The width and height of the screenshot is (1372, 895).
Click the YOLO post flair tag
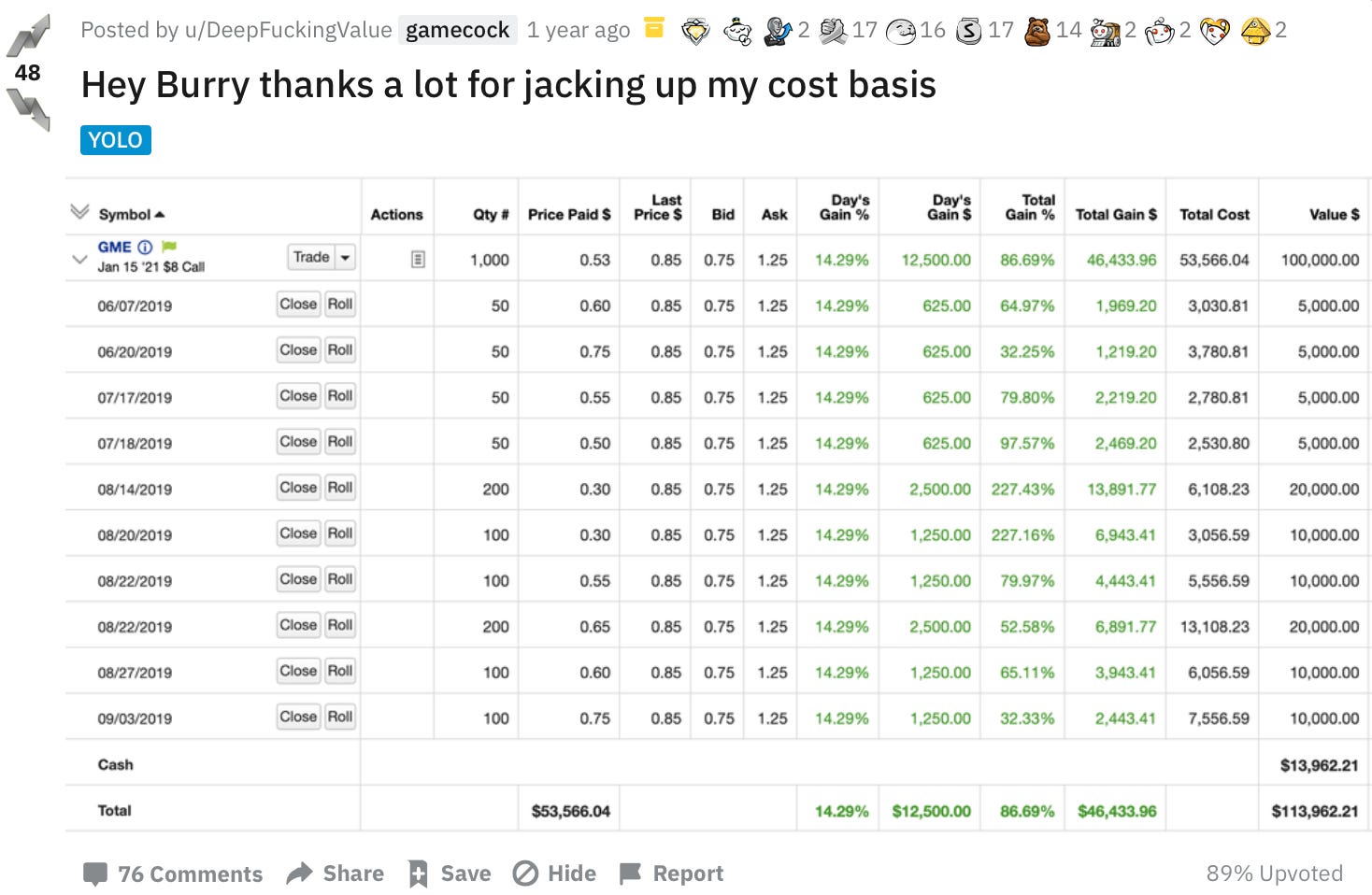(116, 140)
